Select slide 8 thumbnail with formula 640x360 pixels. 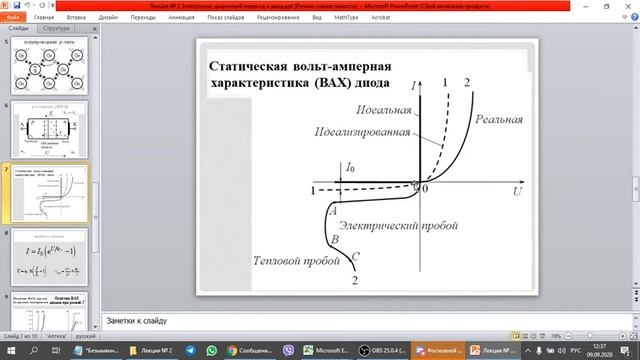[x=49, y=257]
